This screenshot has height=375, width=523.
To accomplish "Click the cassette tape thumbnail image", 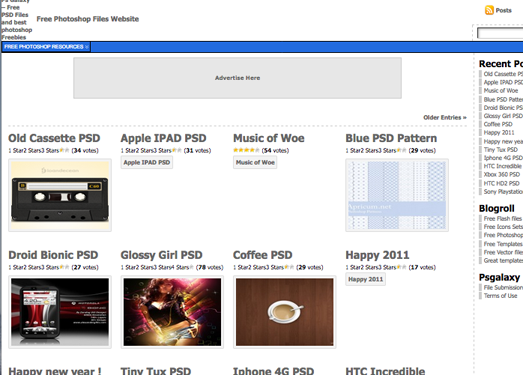I will click(60, 195).
